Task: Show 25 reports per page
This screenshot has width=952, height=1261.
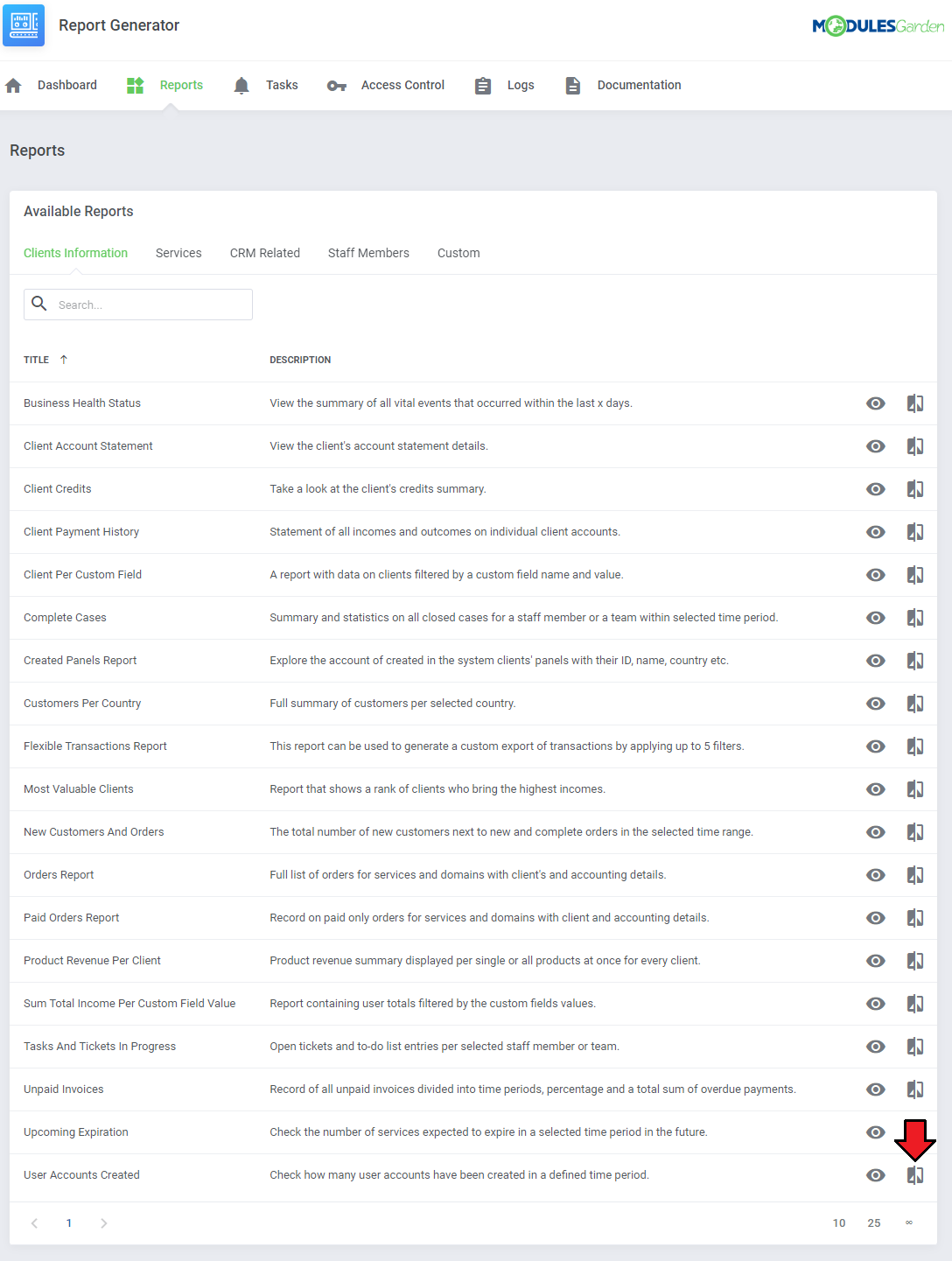Action: [874, 1223]
